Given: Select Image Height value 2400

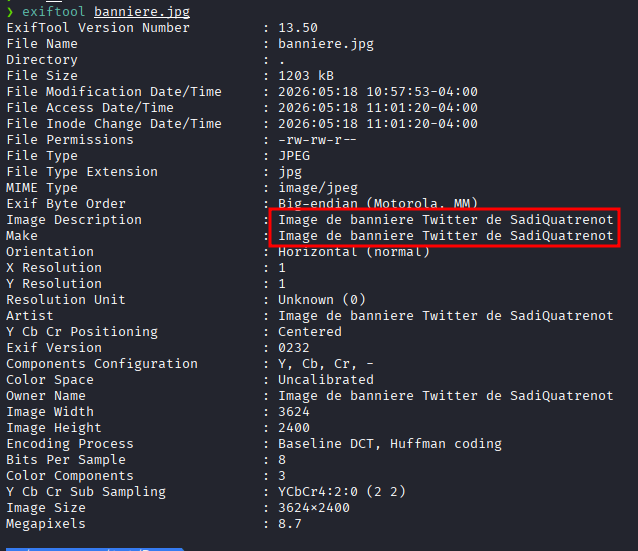Looking at the screenshot, I should pyautogui.click(x=294, y=428).
